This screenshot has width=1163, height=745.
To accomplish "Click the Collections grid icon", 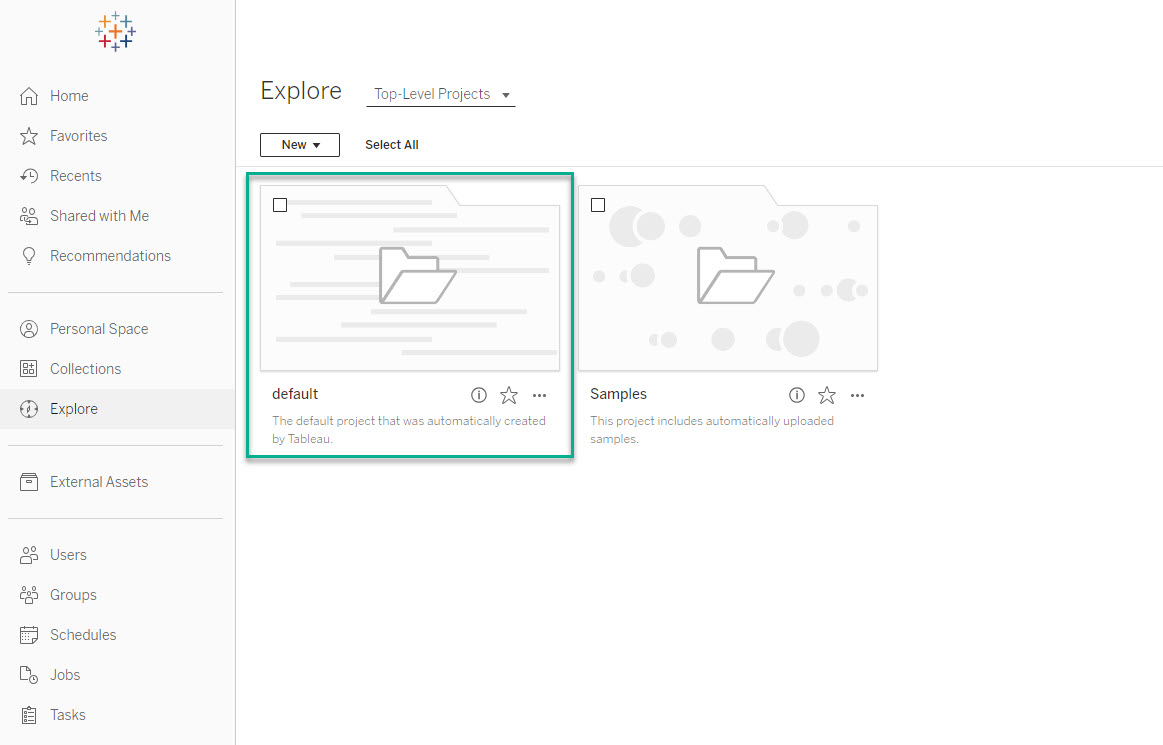I will [x=29, y=369].
